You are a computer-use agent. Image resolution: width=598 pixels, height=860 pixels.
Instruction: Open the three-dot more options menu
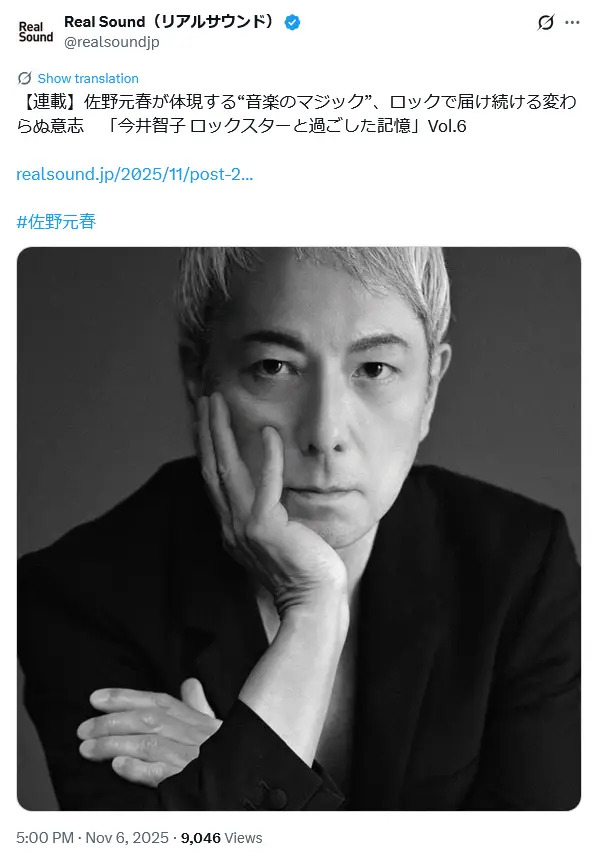pyautogui.click(x=572, y=22)
